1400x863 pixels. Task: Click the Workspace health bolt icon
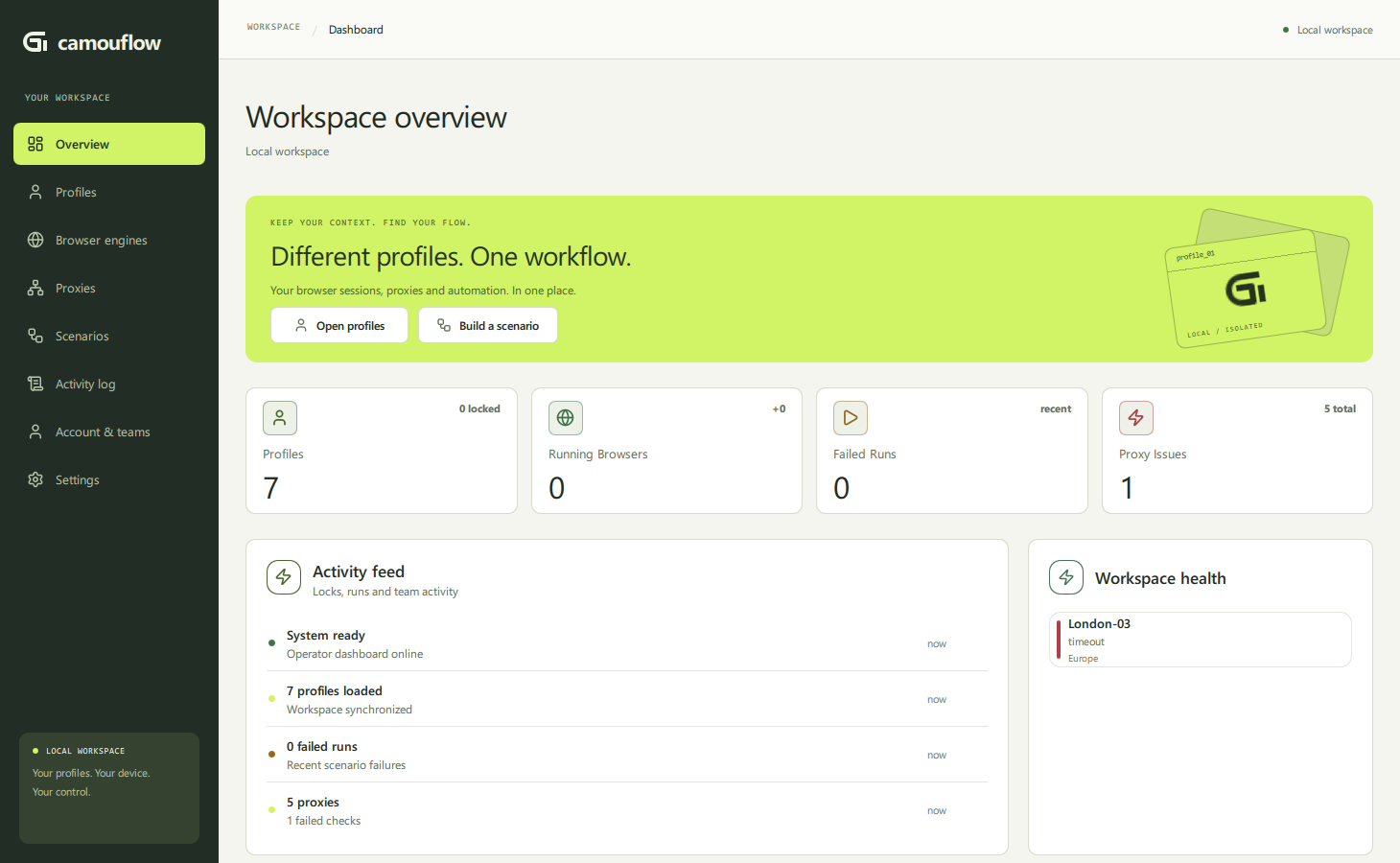pyautogui.click(x=1066, y=577)
